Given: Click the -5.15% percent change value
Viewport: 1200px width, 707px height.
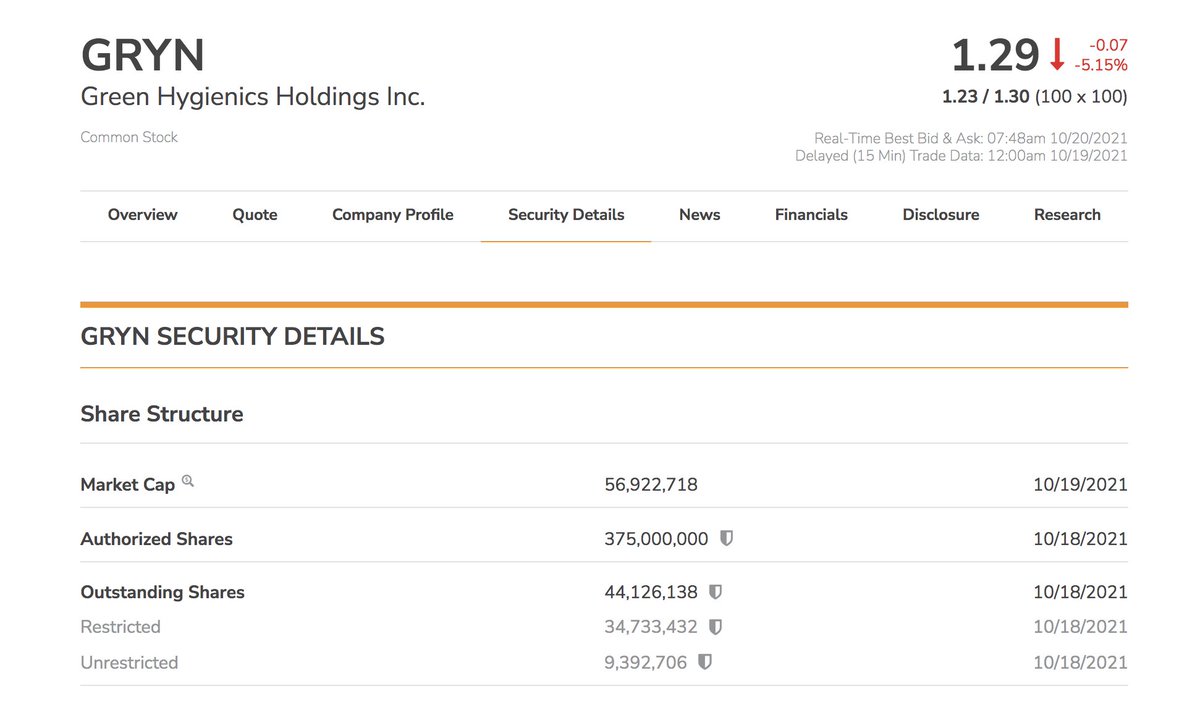Looking at the screenshot, I should (1101, 65).
